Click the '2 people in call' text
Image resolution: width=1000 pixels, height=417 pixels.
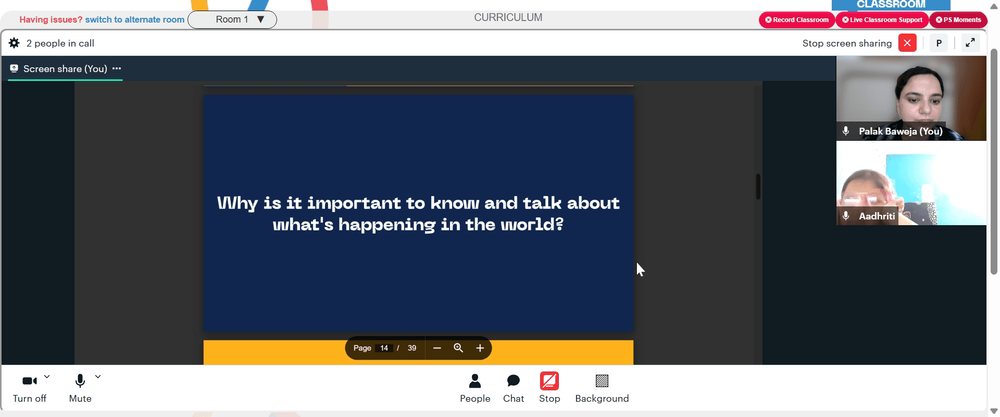[x=61, y=43]
